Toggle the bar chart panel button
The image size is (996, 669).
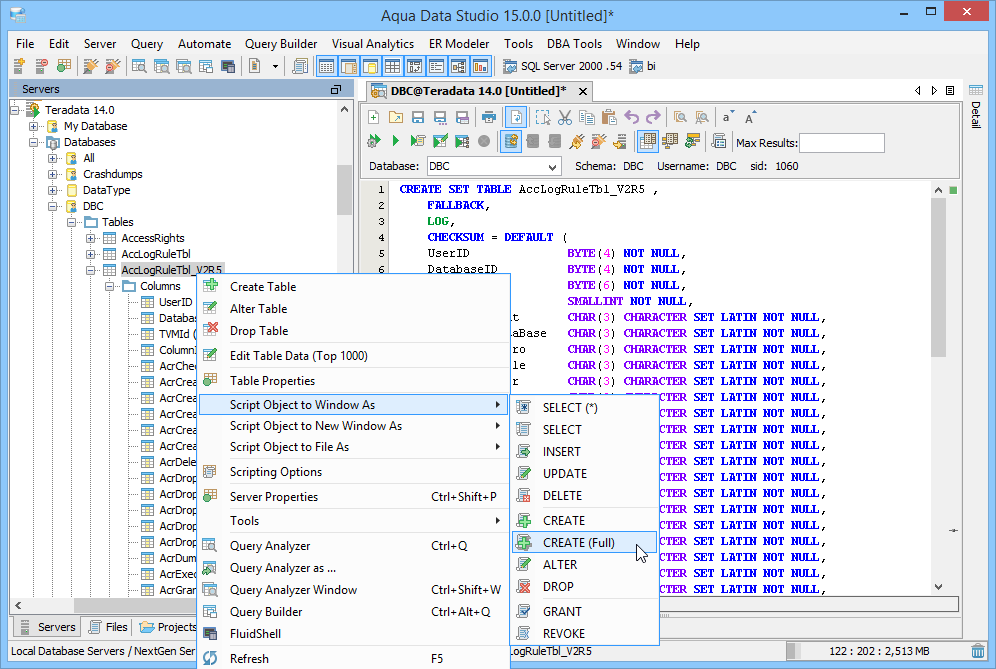(x=480, y=66)
